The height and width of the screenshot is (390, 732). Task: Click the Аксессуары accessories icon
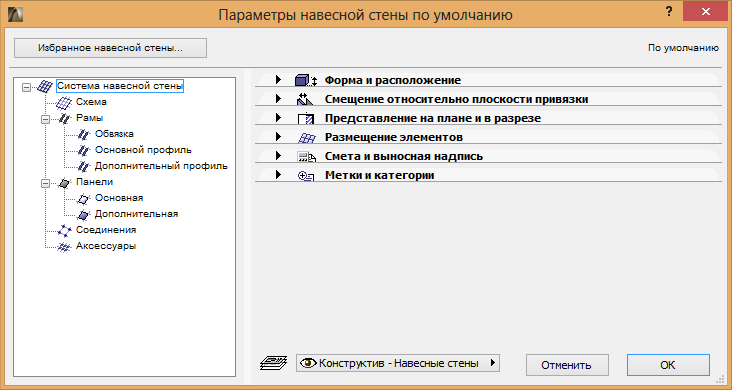click(64, 247)
